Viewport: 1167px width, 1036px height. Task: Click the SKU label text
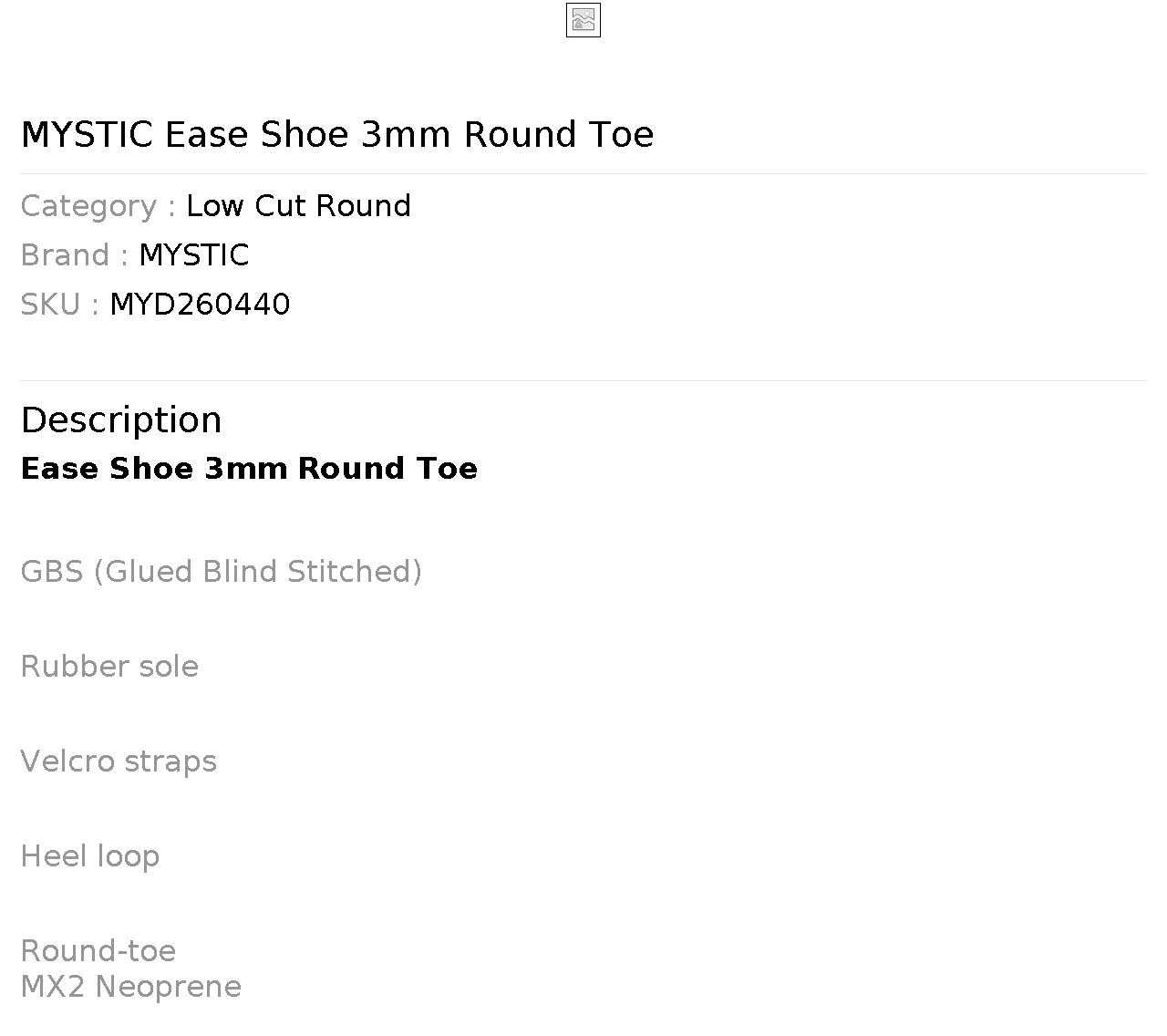point(50,305)
